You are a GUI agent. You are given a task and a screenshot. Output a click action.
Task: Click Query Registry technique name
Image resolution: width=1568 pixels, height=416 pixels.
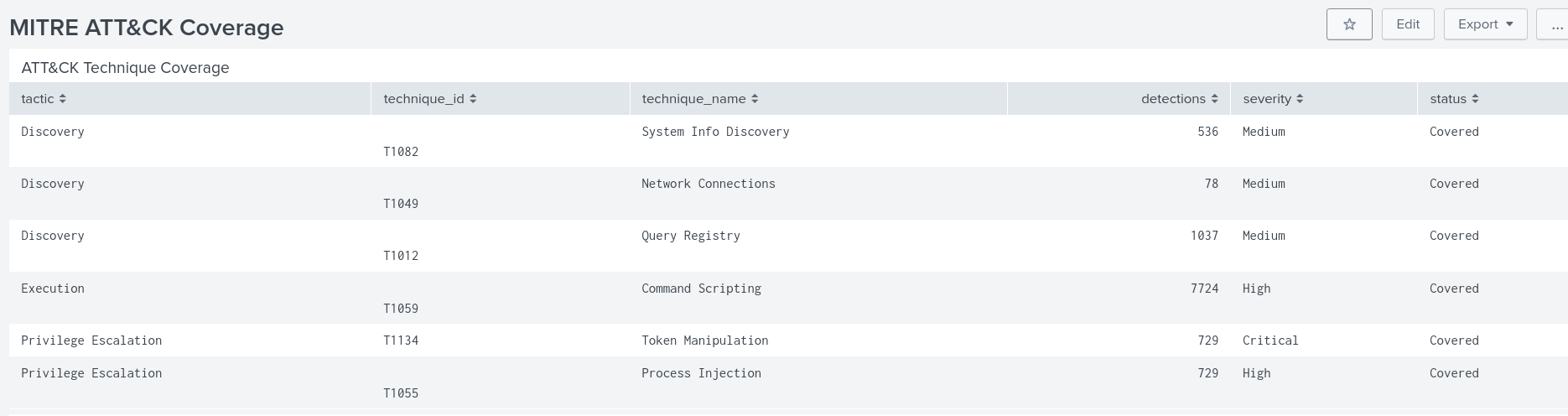[691, 236]
